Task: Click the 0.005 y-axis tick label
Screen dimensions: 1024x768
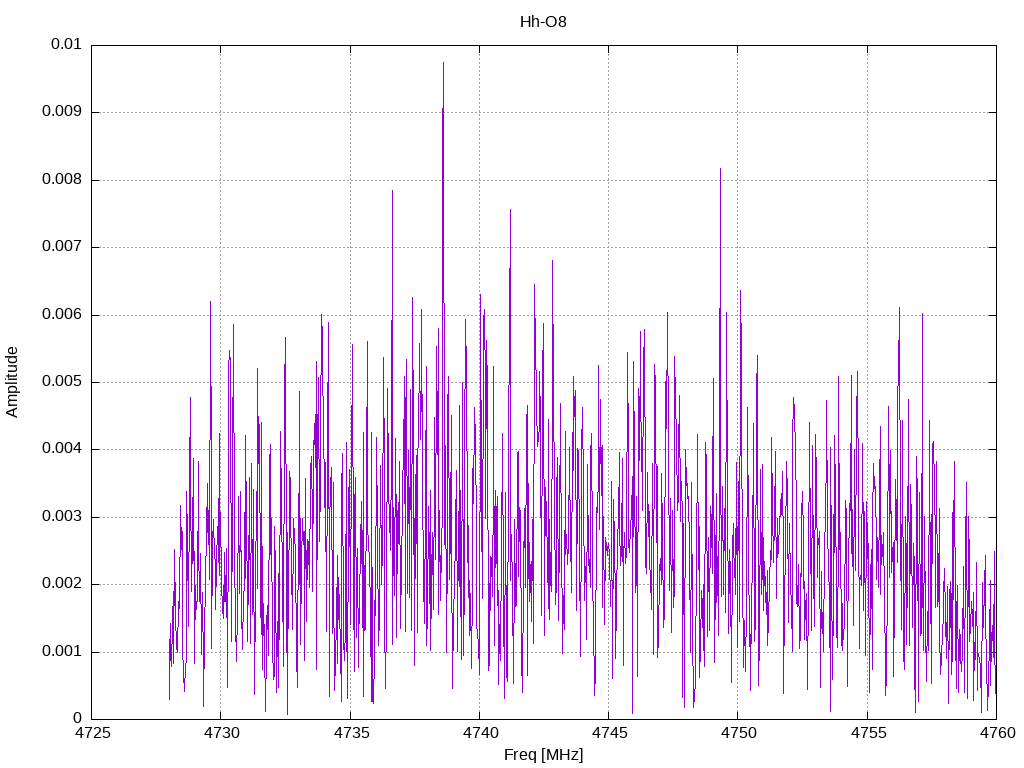Action: click(x=62, y=382)
